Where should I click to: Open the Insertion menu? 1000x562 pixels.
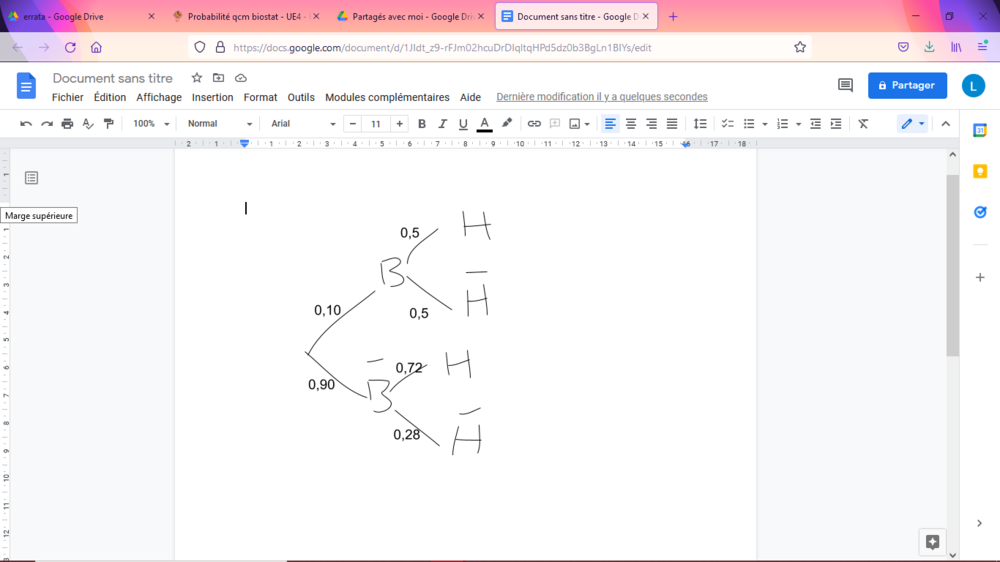(x=212, y=97)
